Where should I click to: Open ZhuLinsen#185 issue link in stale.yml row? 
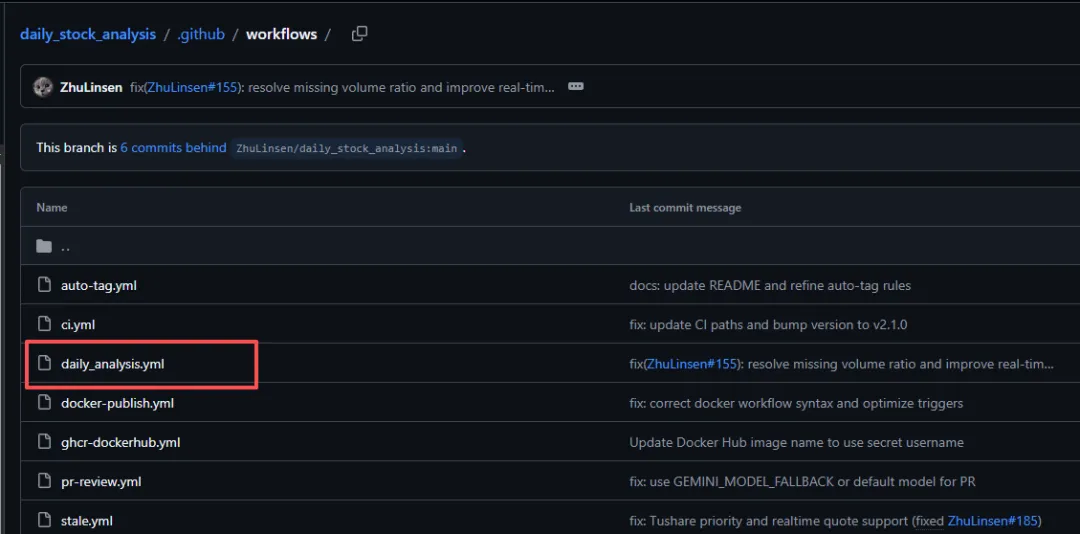pos(991,520)
